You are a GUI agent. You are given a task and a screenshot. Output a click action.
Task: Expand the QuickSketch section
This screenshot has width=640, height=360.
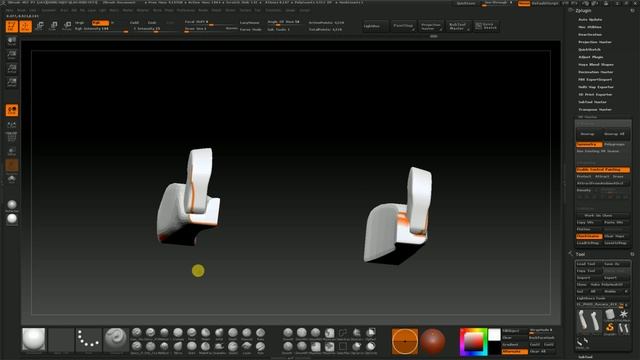pyautogui.click(x=589, y=49)
